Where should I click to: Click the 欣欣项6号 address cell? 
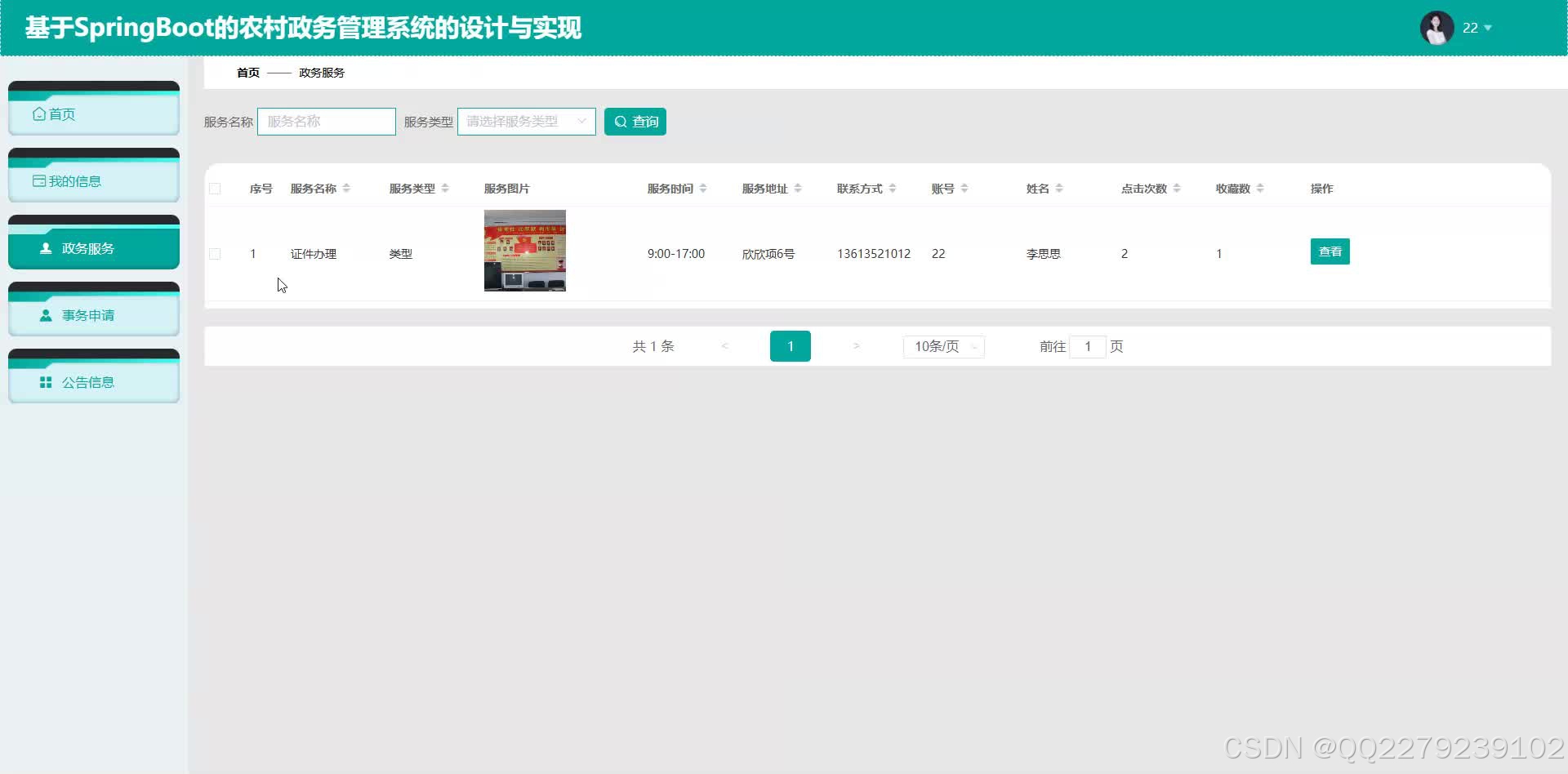[x=768, y=254]
